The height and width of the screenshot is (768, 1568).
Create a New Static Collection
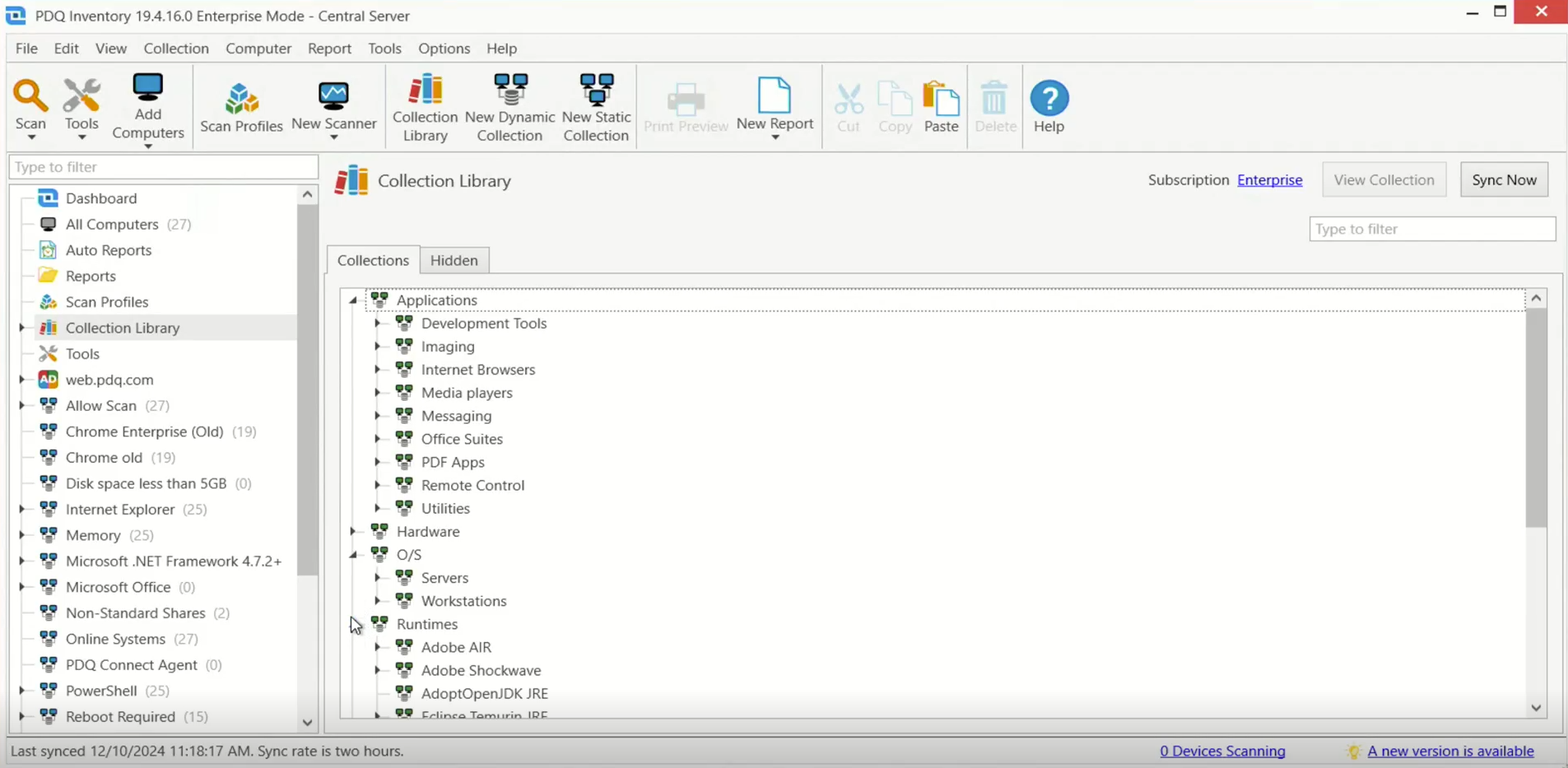[596, 108]
